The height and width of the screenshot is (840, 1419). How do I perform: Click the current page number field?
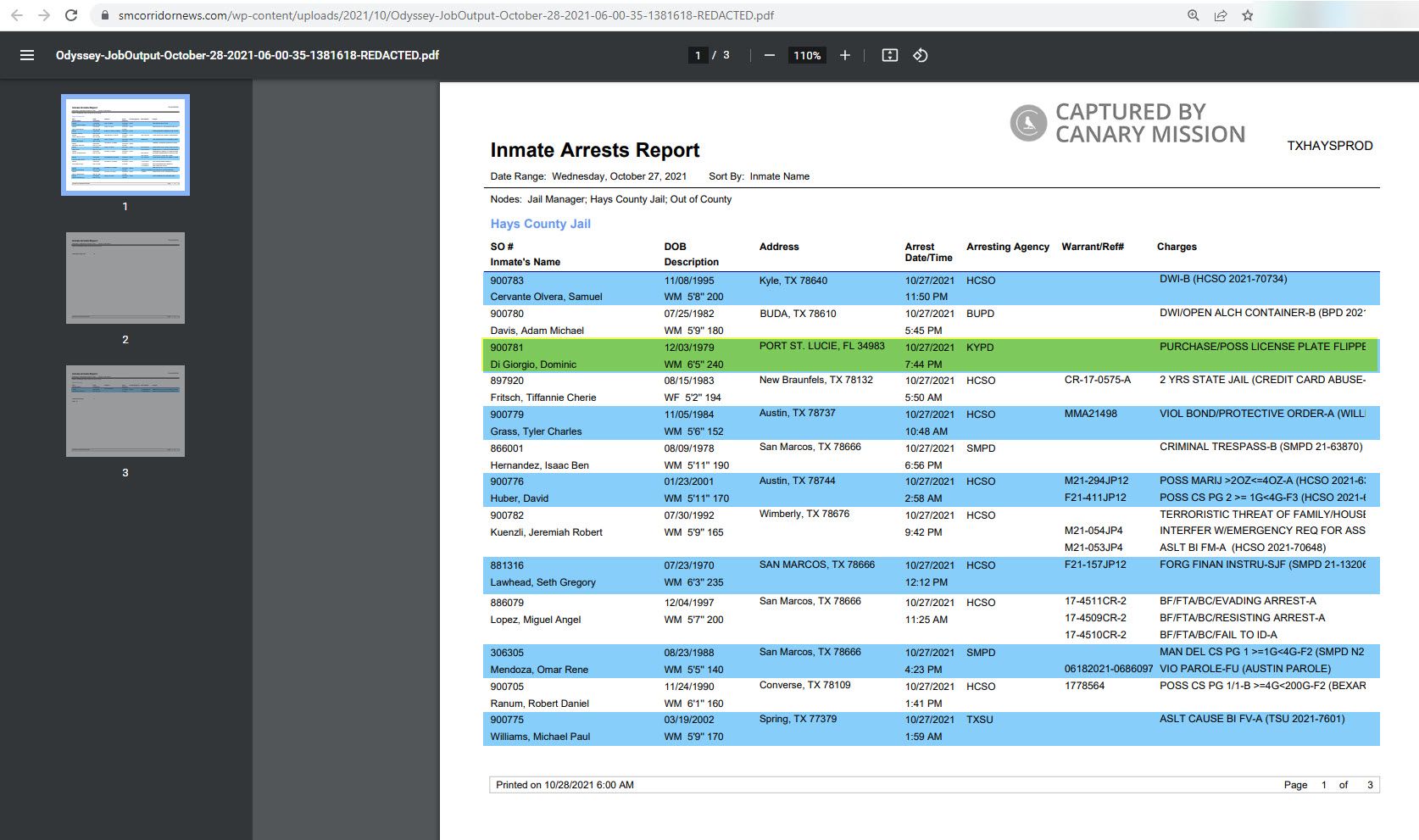(698, 55)
